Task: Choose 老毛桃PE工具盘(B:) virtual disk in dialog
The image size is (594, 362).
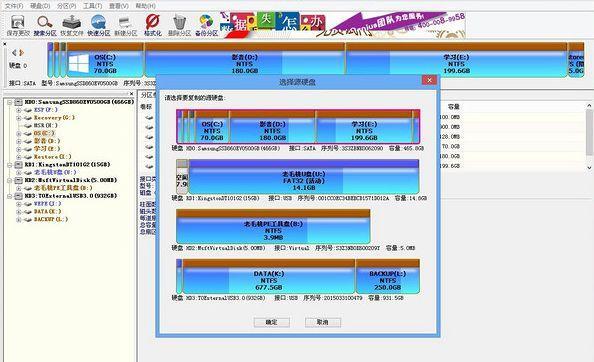Action: (273, 226)
